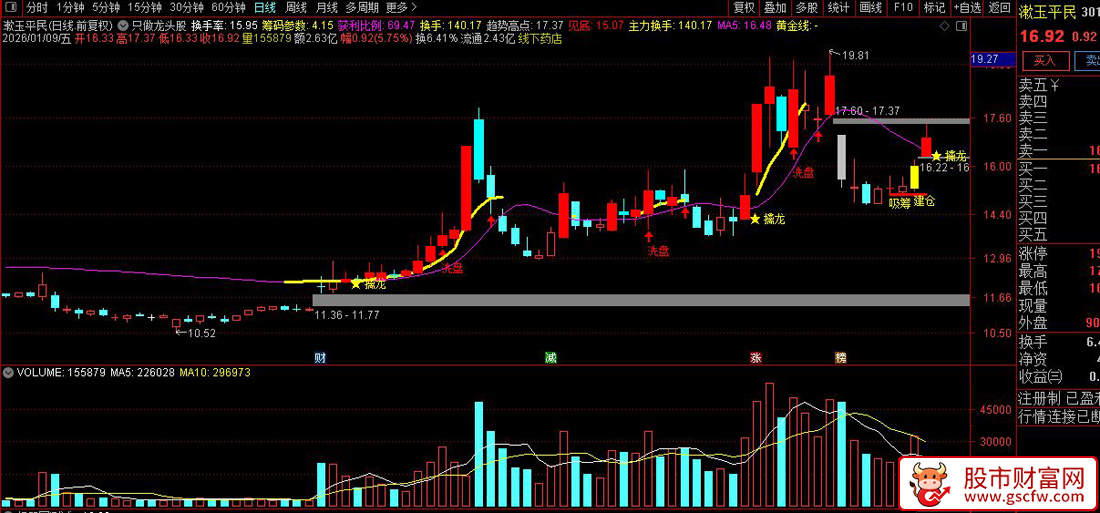Viewport: 1100px width, 513px height.
Task: Click the 17.60 - 17.37 gap label
Action: [x=867, y=111]
